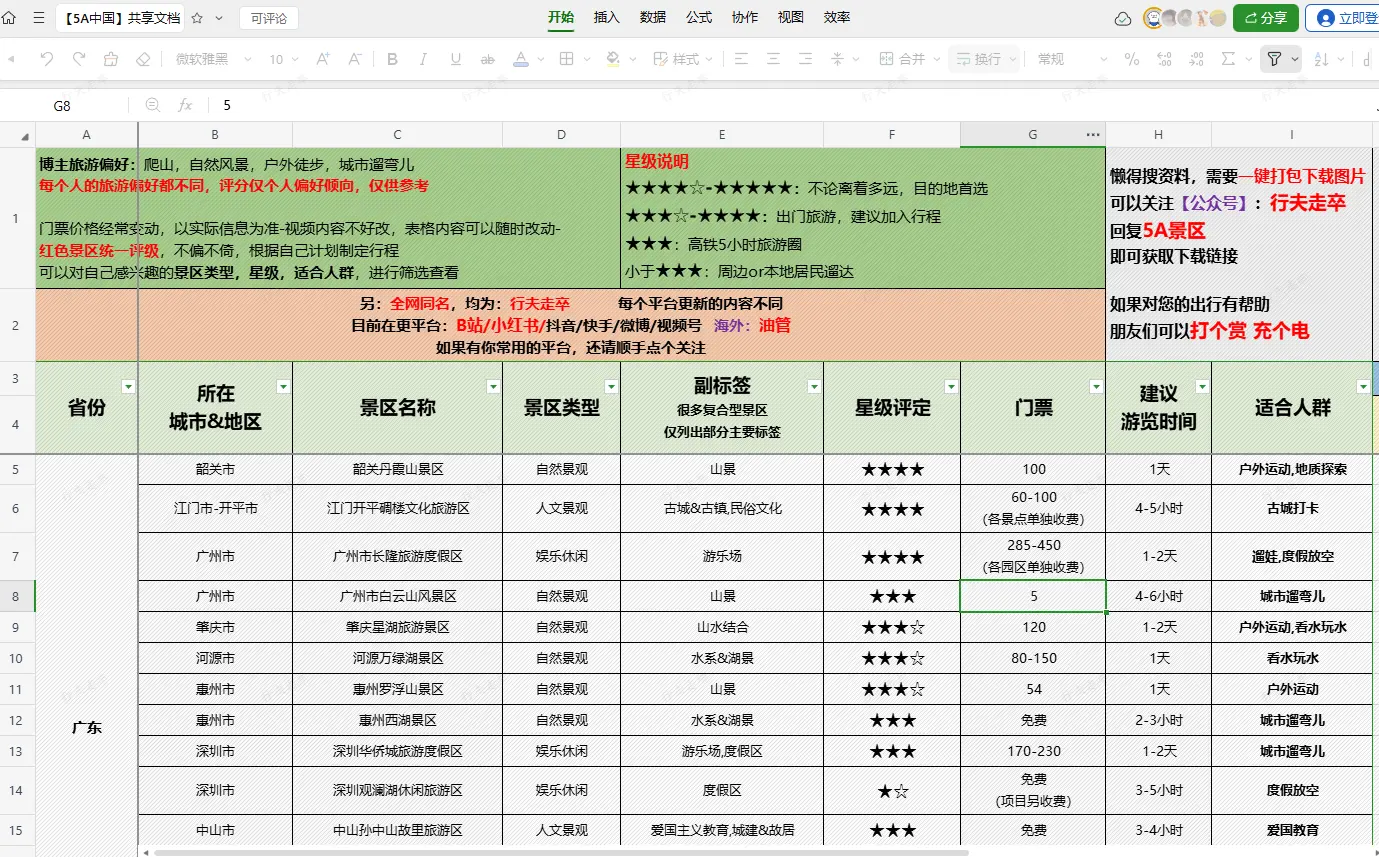Toggle bold formatting

click(x=392, y=59)
